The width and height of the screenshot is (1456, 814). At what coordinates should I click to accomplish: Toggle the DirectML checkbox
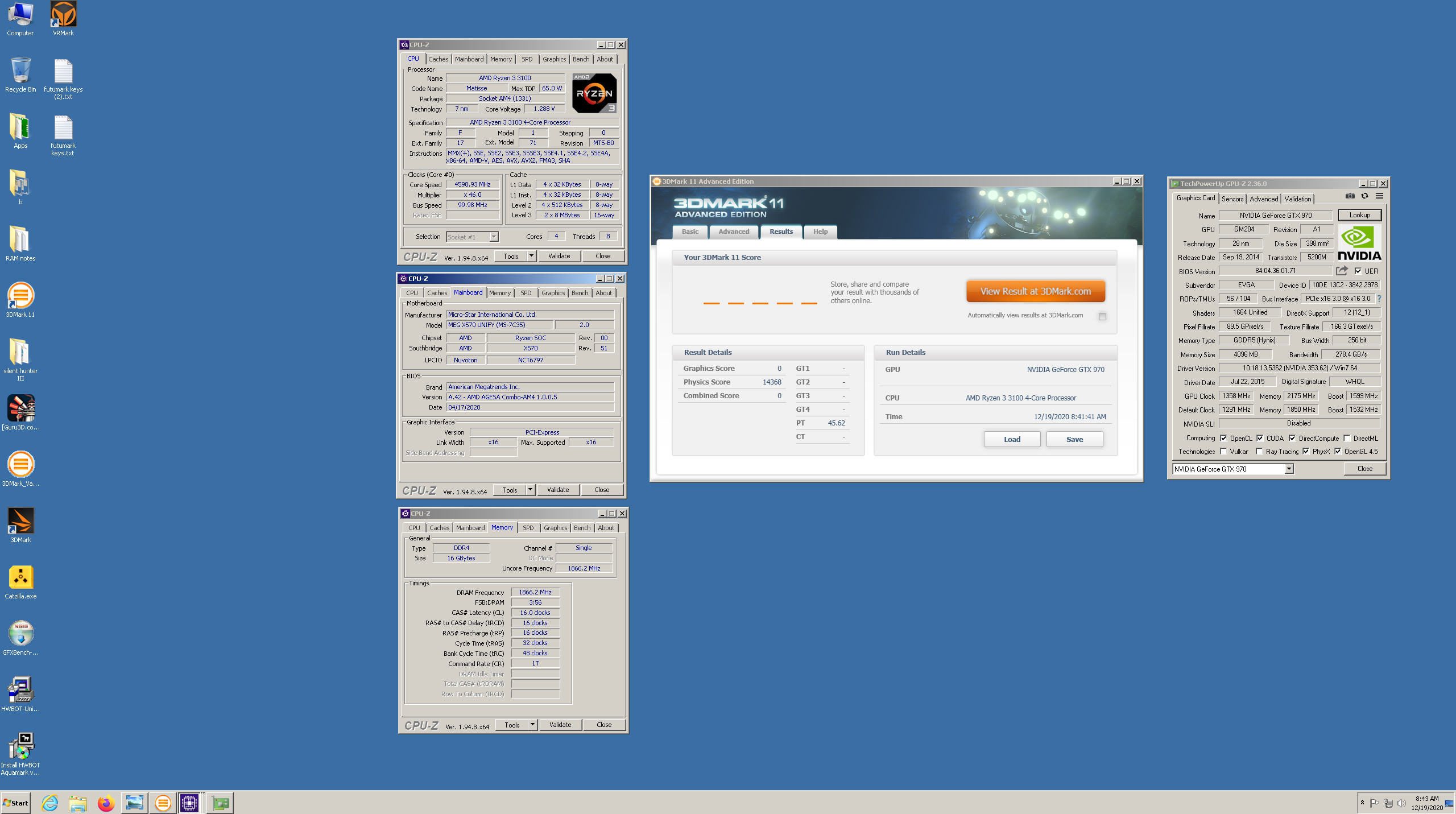[x=1347, y=439]
